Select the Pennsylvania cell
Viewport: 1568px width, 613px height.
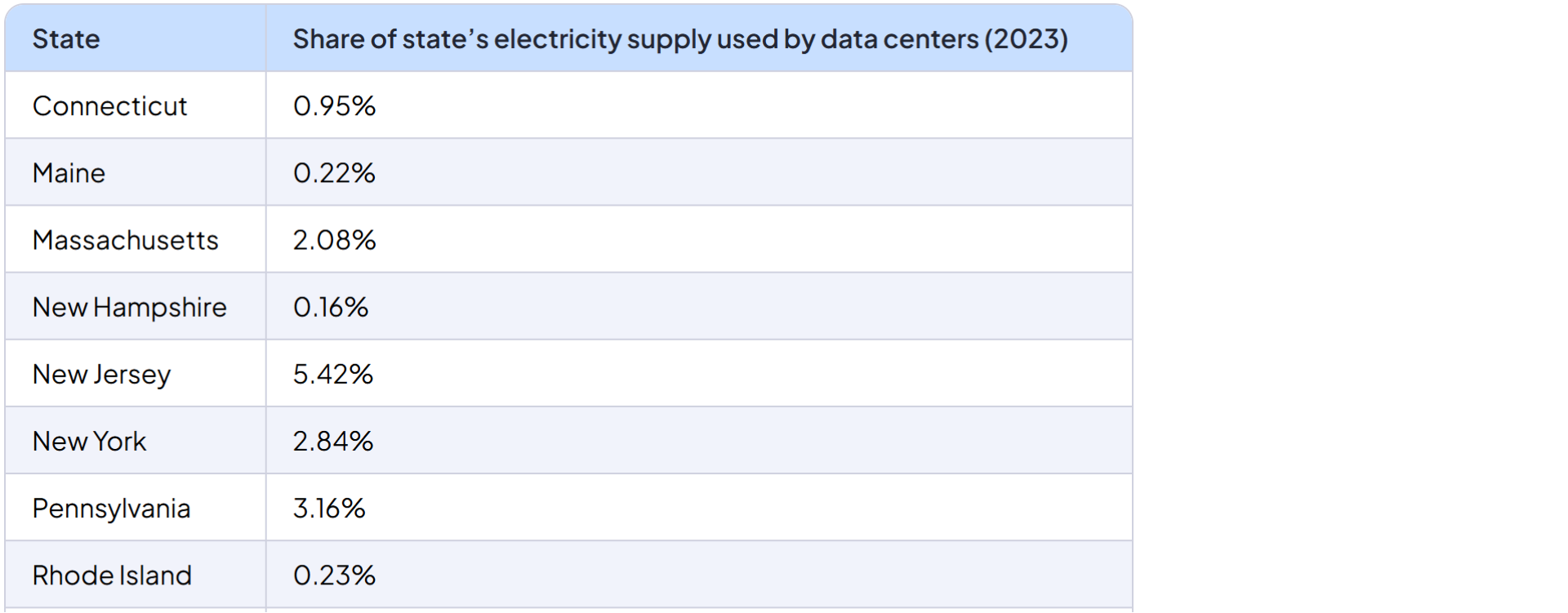[x=111, y=508]
